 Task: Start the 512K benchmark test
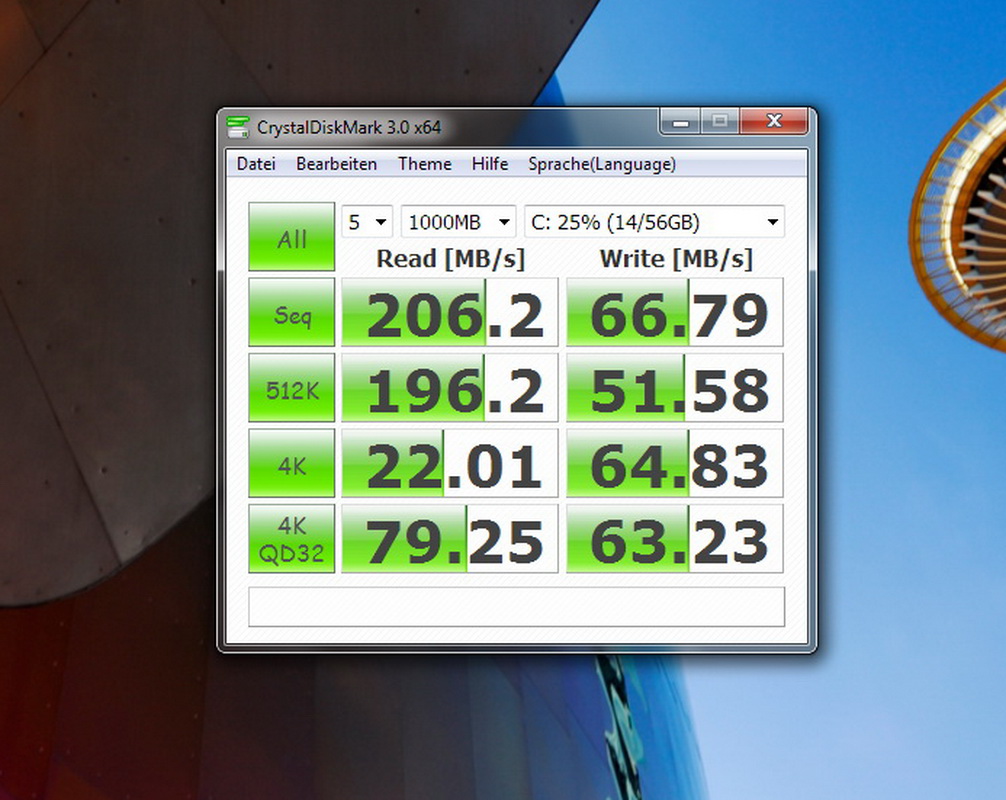click(292, 387)
